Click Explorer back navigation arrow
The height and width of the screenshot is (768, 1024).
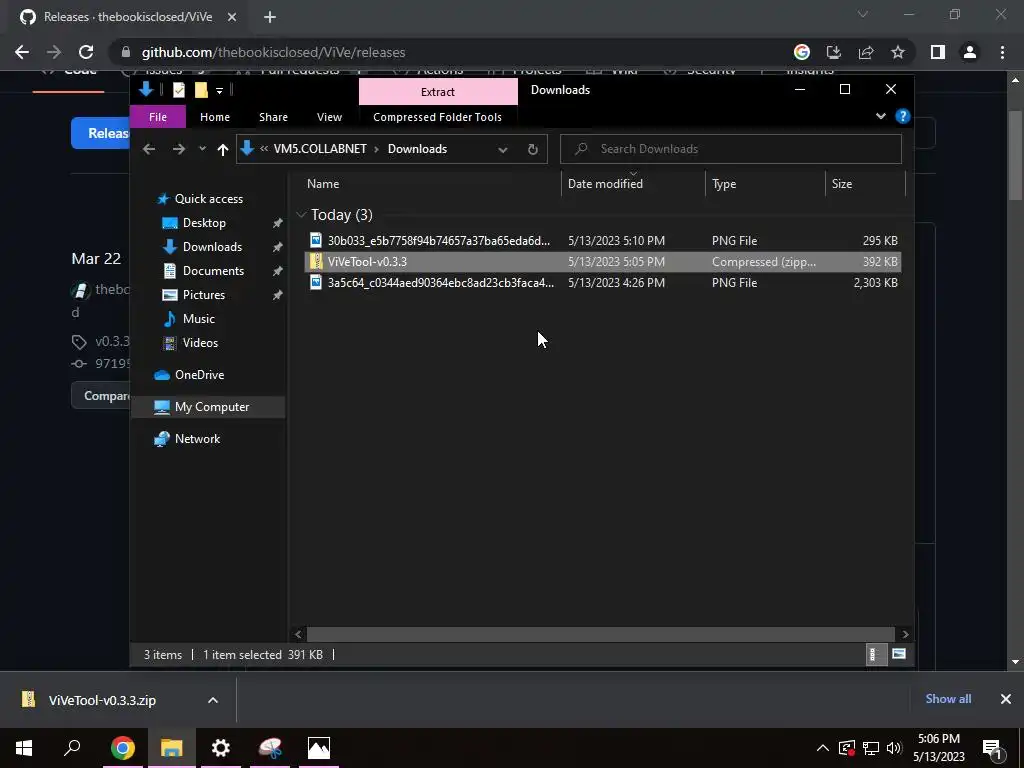149,149
